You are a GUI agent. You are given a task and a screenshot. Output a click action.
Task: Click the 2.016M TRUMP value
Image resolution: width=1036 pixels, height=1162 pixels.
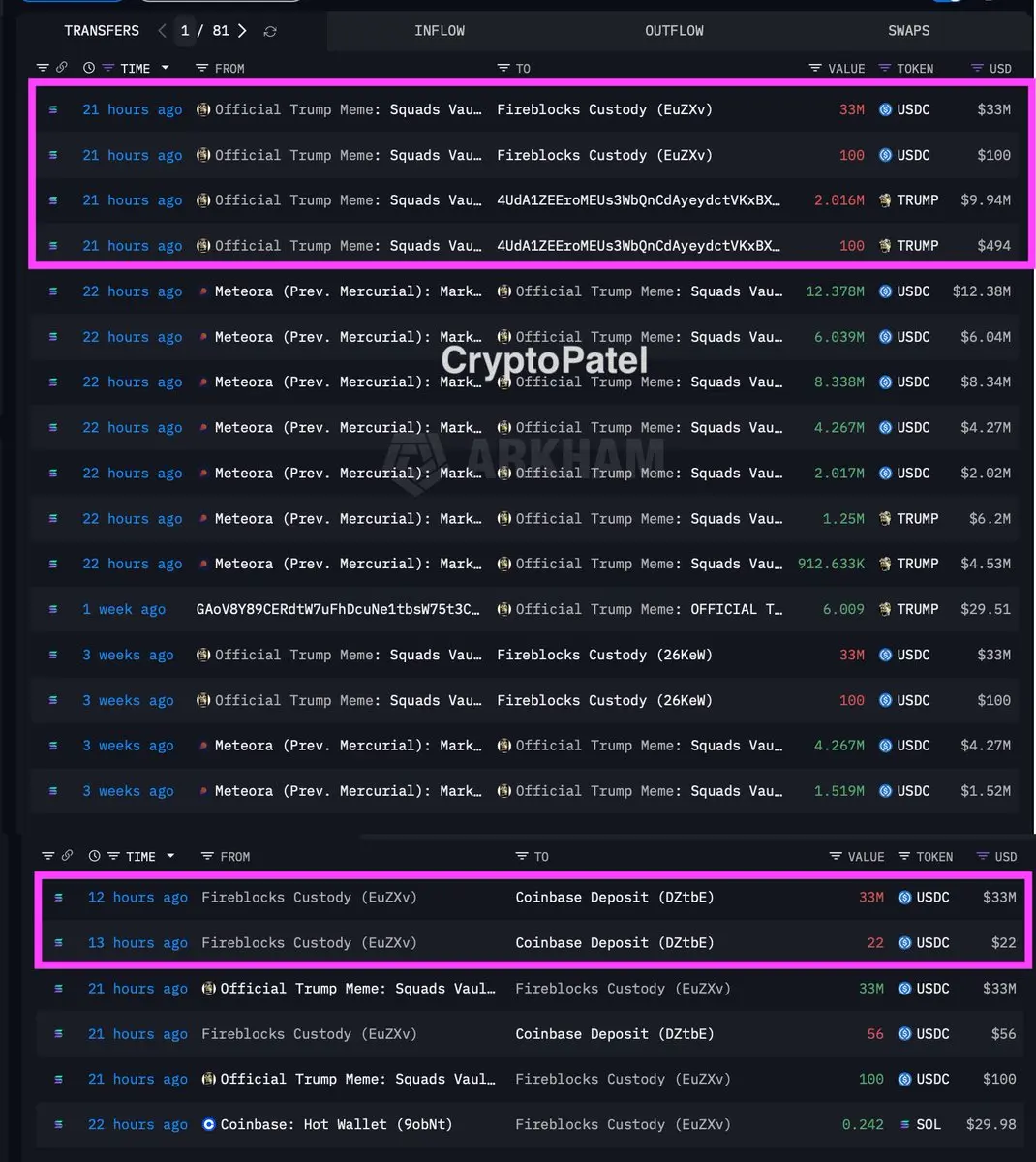(x=839, y=199)
